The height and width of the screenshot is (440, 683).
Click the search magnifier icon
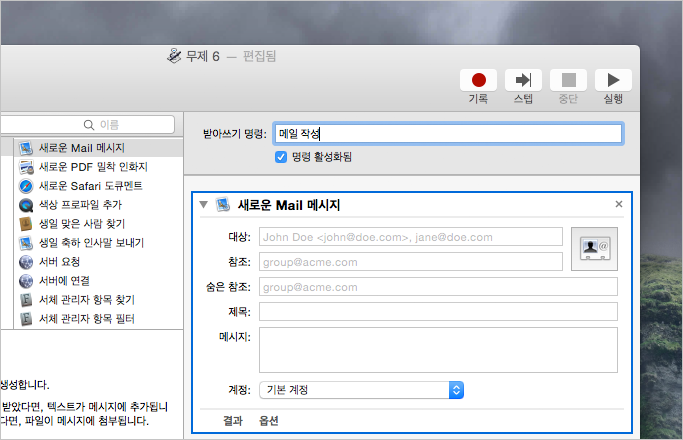coord(89,125)
